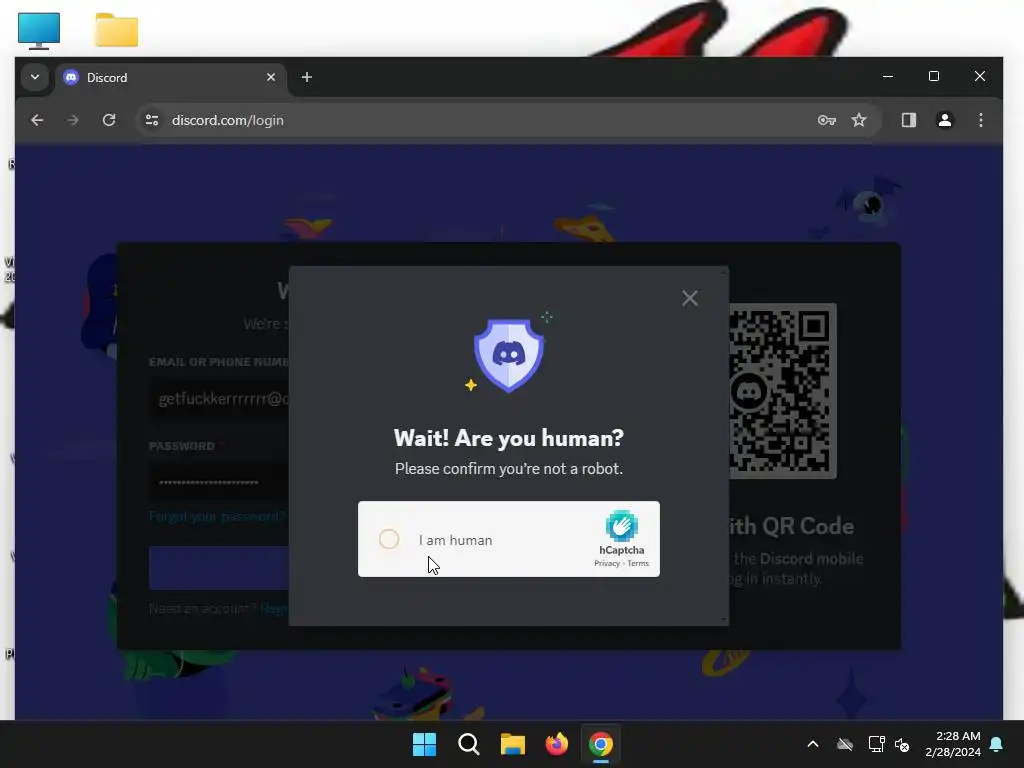This screenshot has height=768, width=1024.
Task: Open File Explorer from taskbar
Action: click(513, 744)
